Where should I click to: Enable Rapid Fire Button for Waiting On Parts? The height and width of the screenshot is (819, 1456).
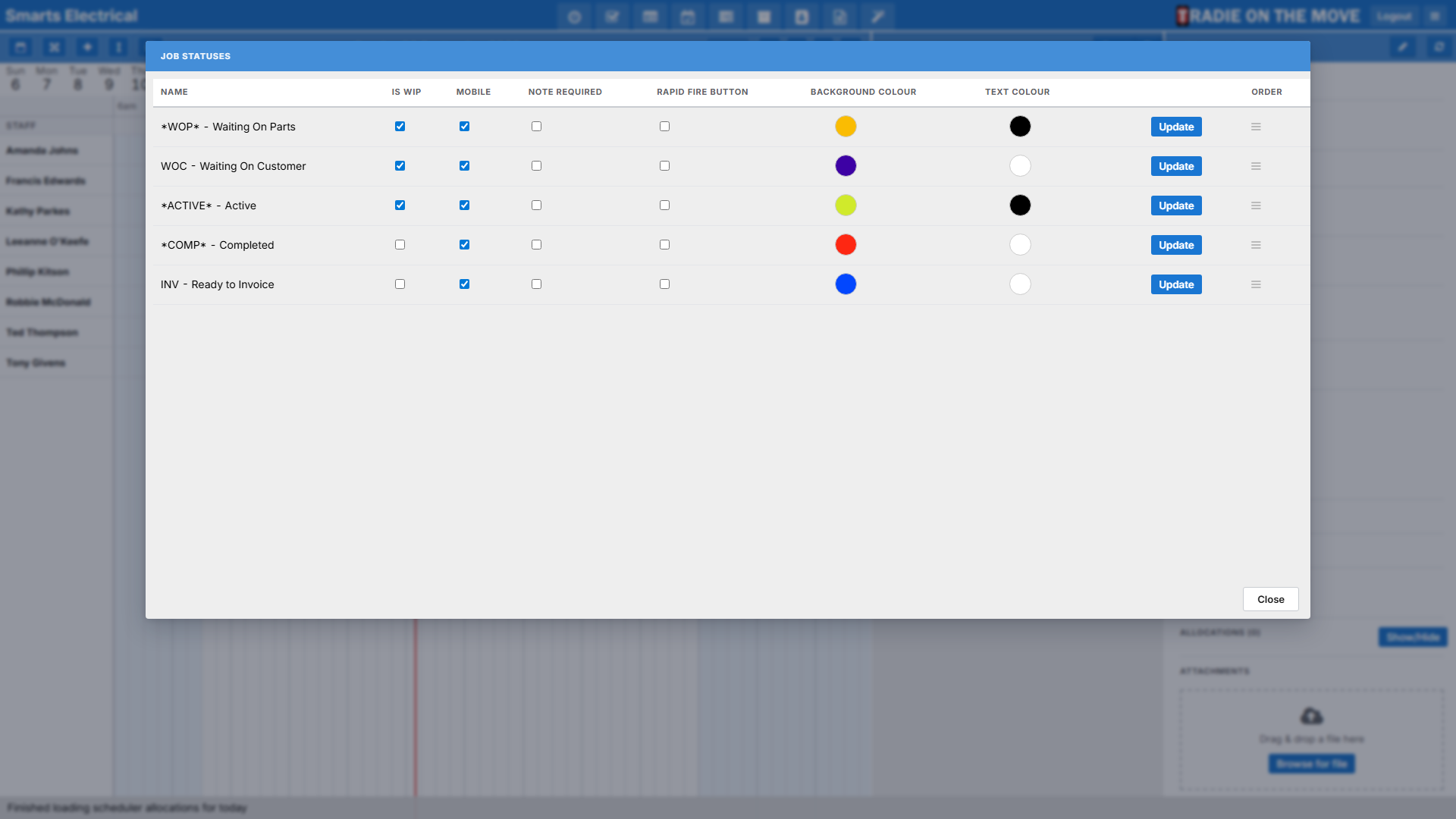pyautogui.click(x=664, y=127)
